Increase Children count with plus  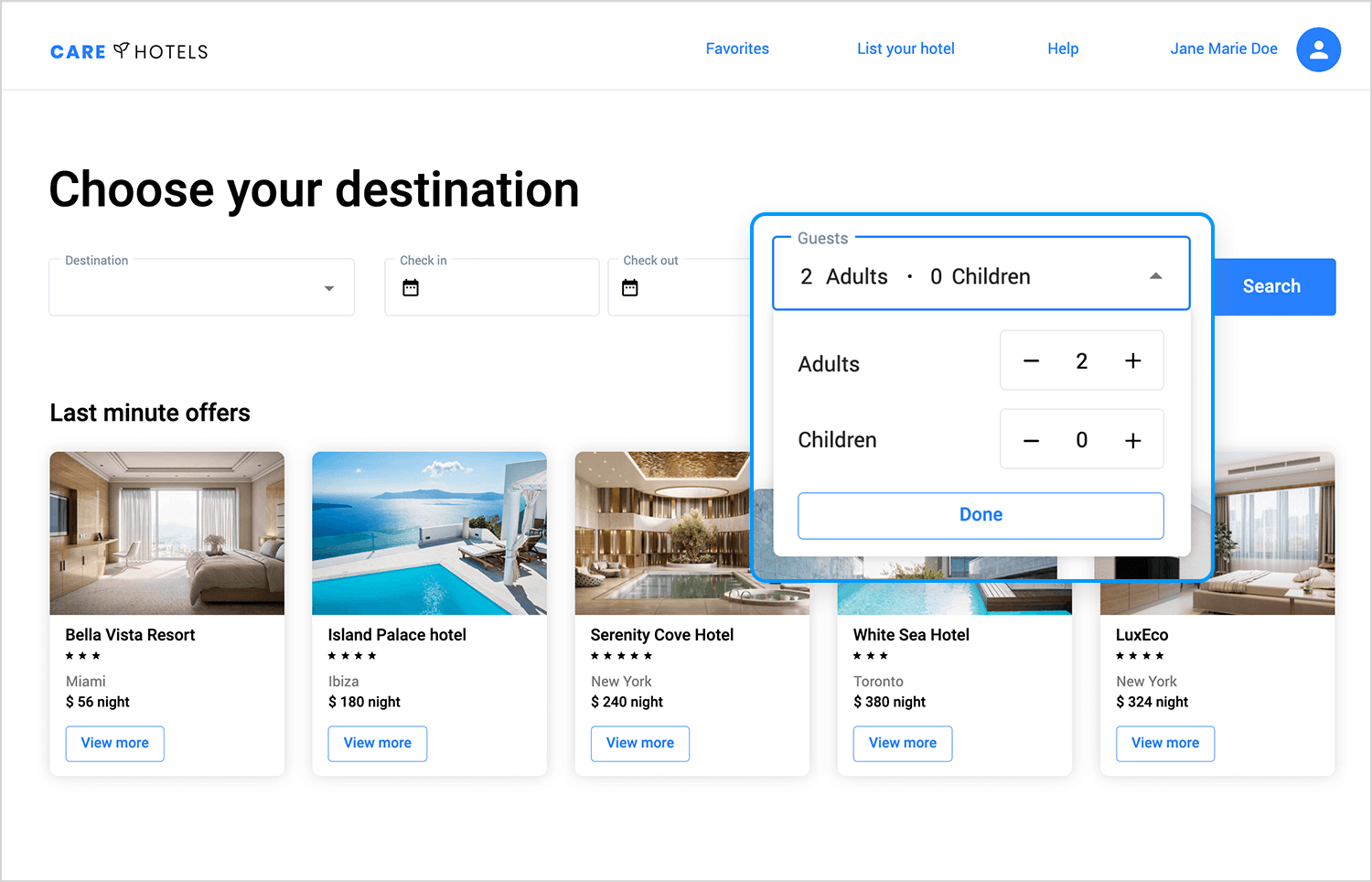click(x=1132, y=440)
